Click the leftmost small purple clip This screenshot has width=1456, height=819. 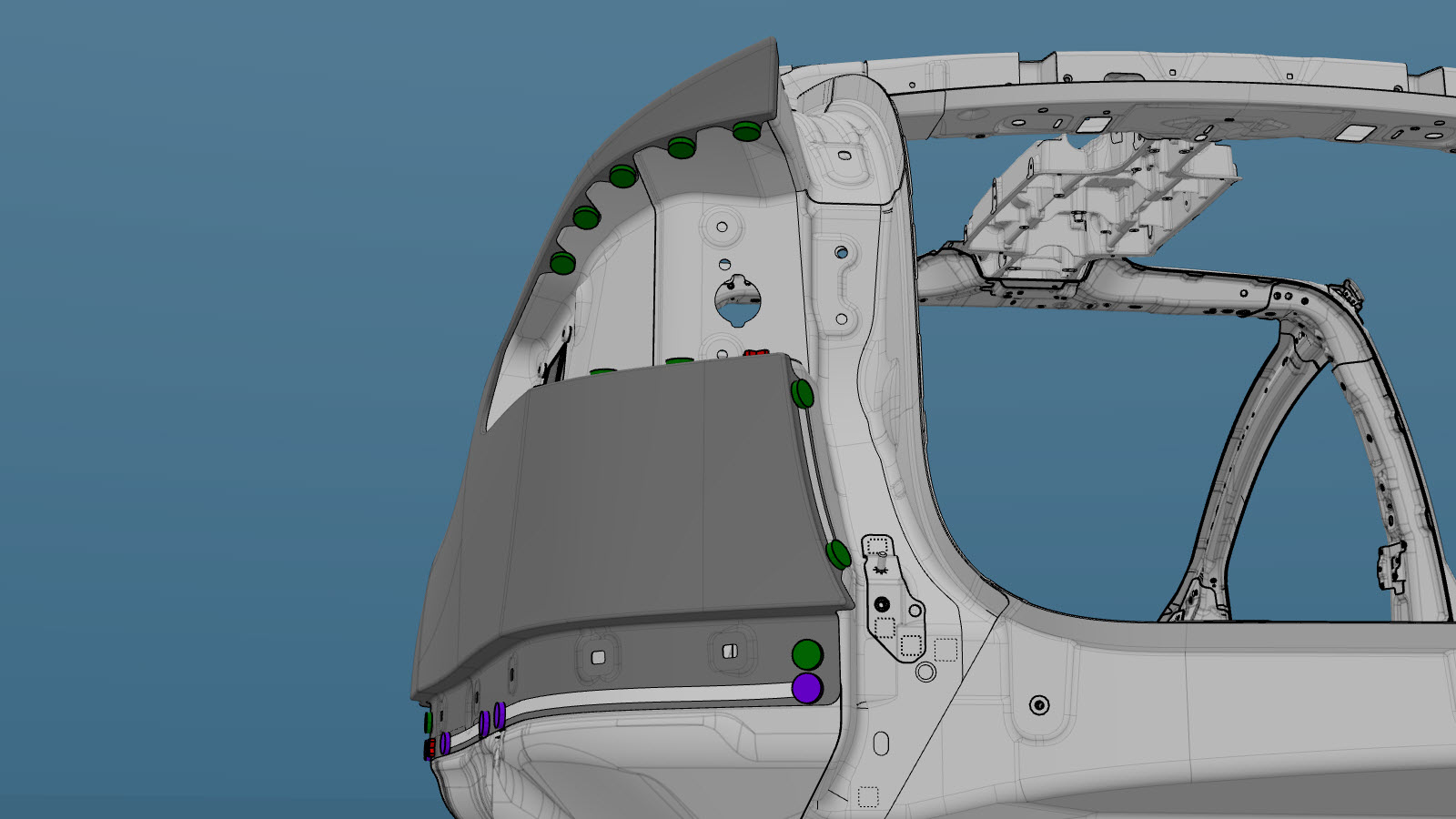tap(445, 743)
